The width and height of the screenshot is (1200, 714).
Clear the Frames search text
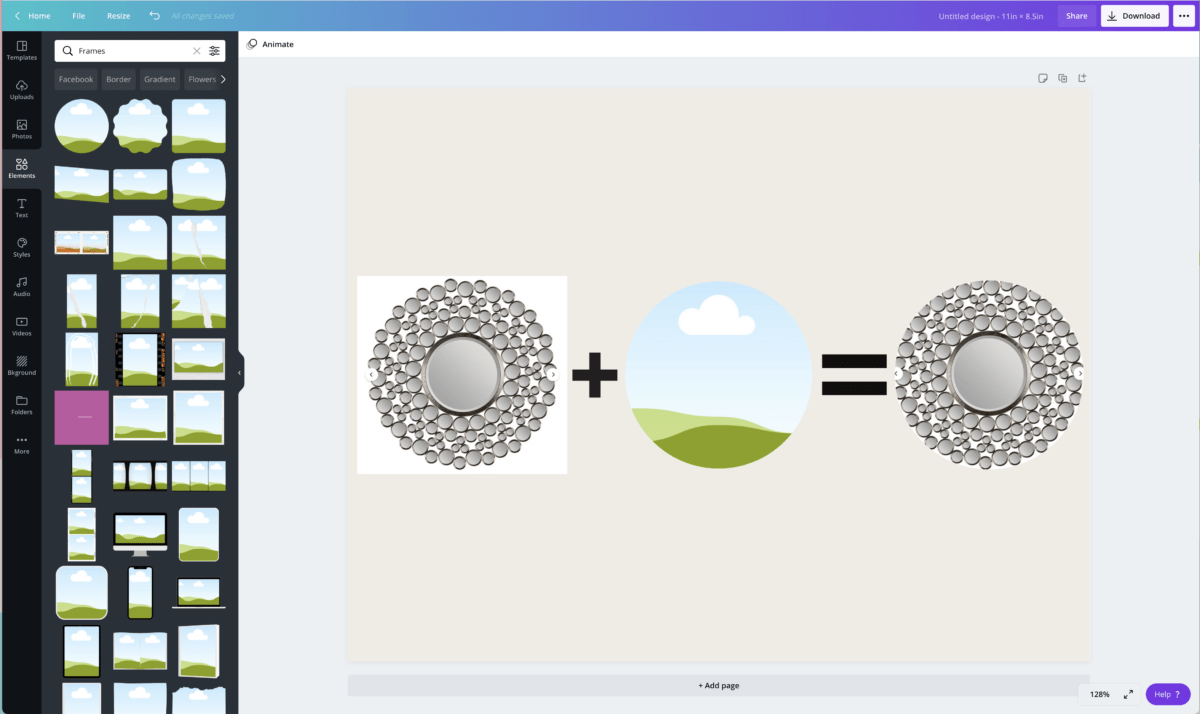[196, 51]
